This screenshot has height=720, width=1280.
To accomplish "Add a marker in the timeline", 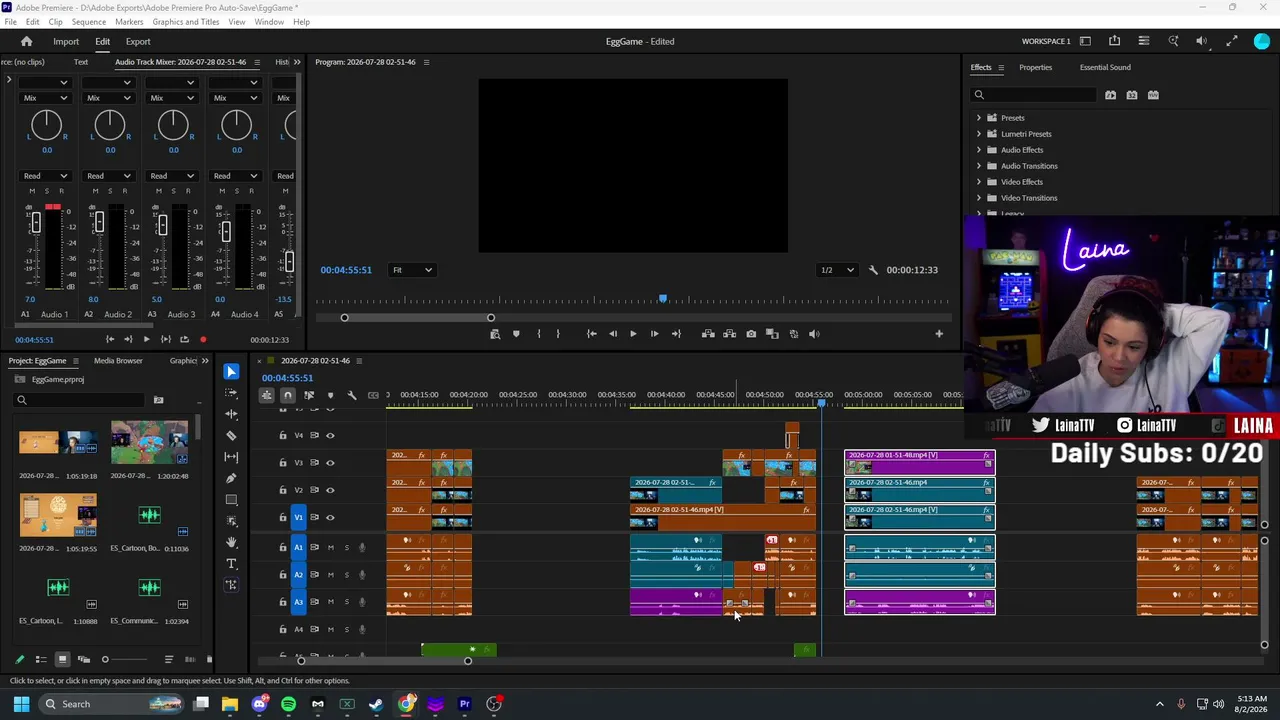I will [x=330, y=395].
